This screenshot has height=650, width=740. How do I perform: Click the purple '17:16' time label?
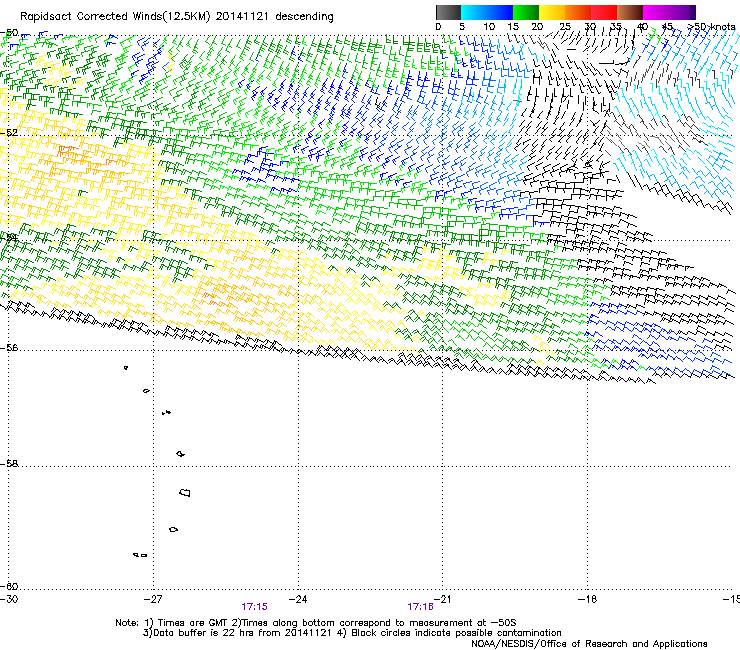pyautogui.click(x=420, y=607)
